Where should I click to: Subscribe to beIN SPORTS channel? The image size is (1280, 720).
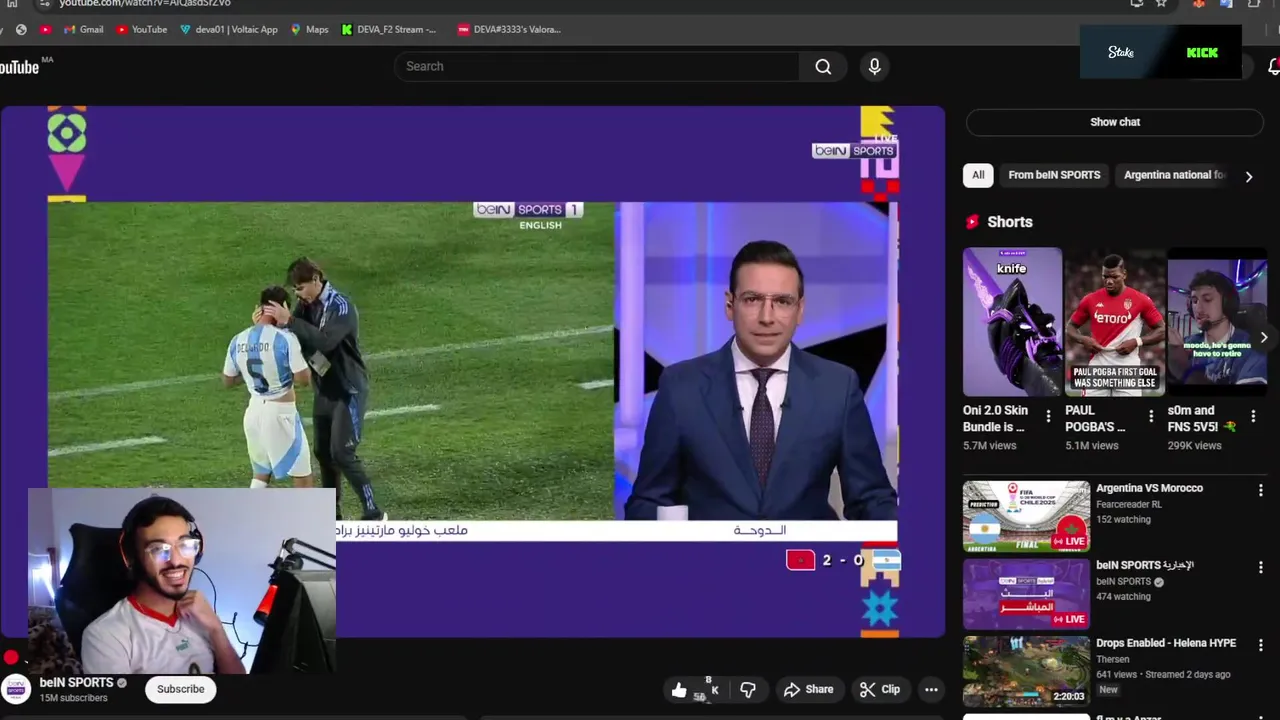click(181, 689)
